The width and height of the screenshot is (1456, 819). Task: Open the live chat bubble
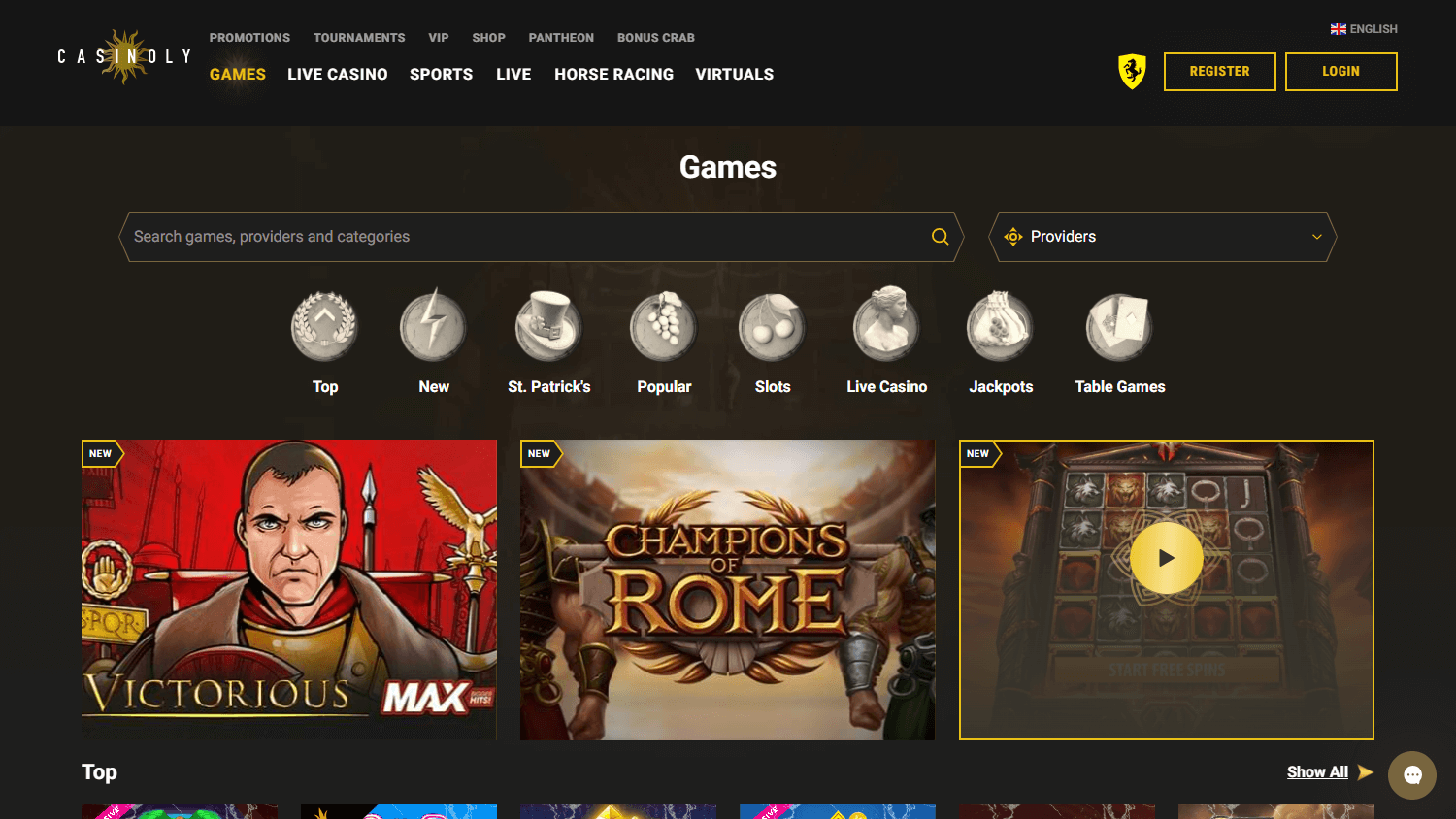(x=1412, y=774)
